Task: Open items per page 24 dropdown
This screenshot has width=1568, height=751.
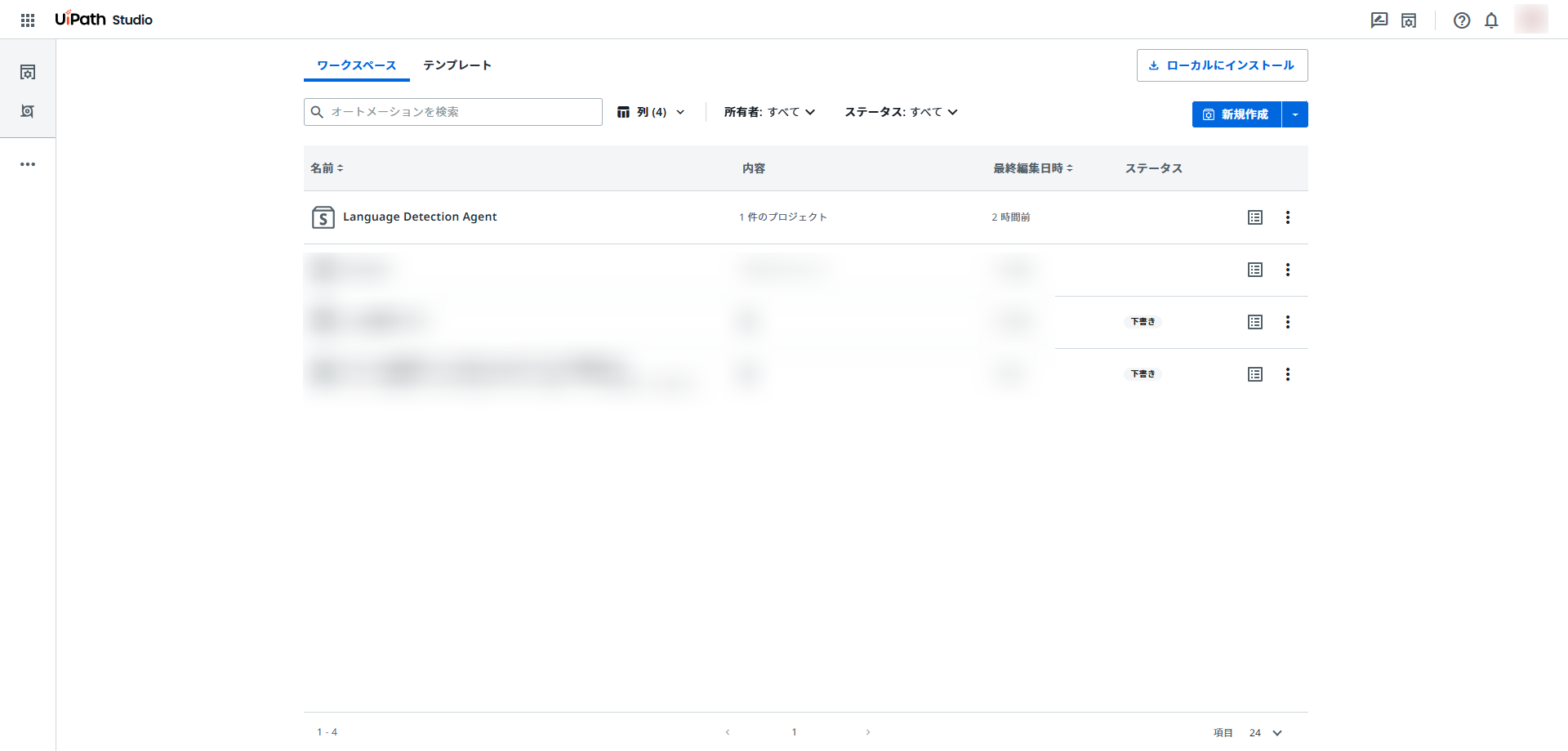Action: [1266, 733]
